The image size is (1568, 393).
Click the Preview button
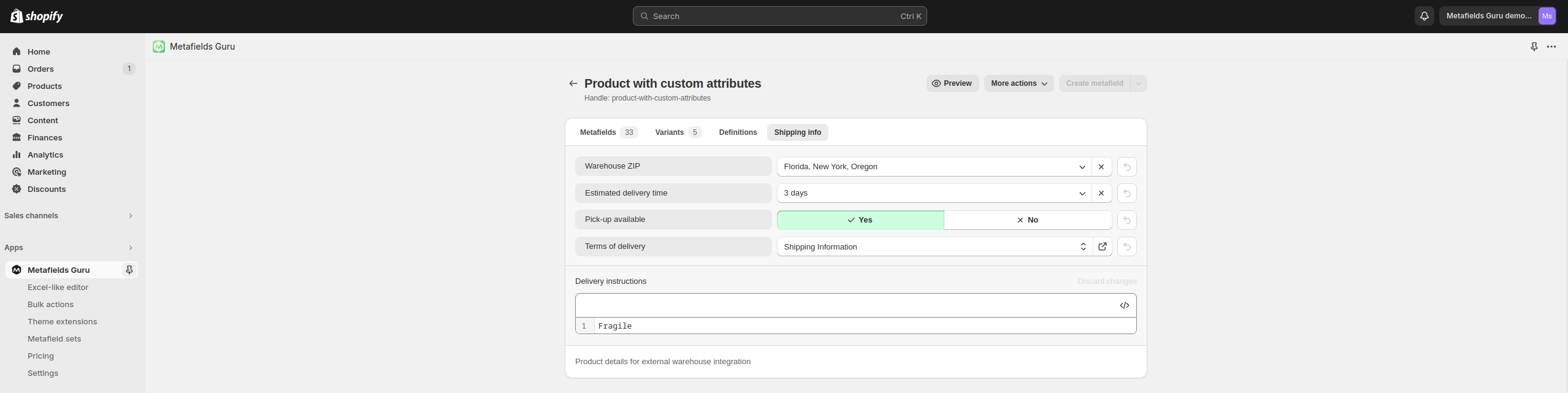click(952, 83)
